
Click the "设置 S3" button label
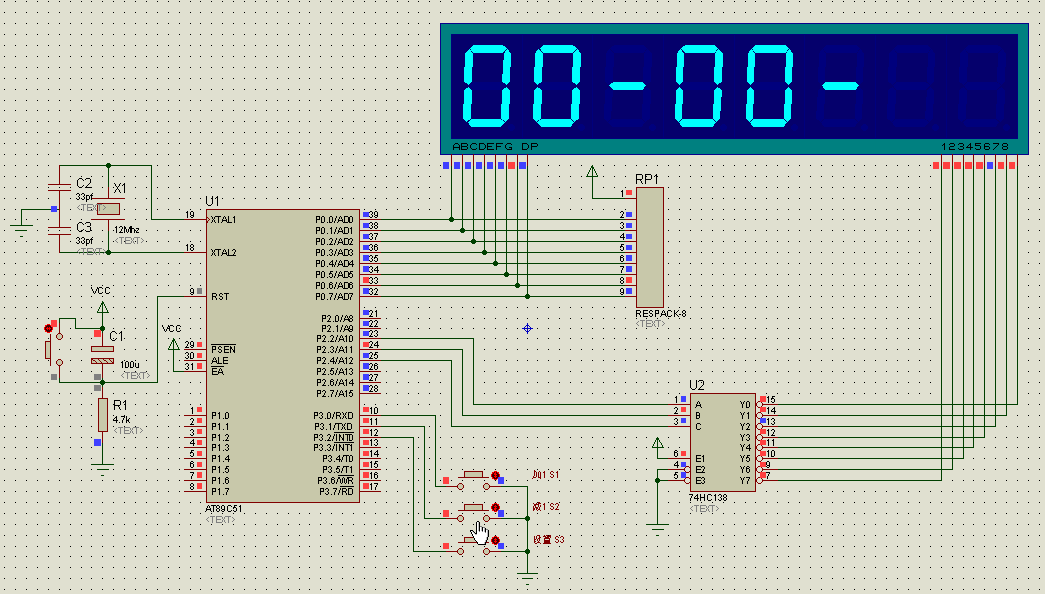pos(548,539)
